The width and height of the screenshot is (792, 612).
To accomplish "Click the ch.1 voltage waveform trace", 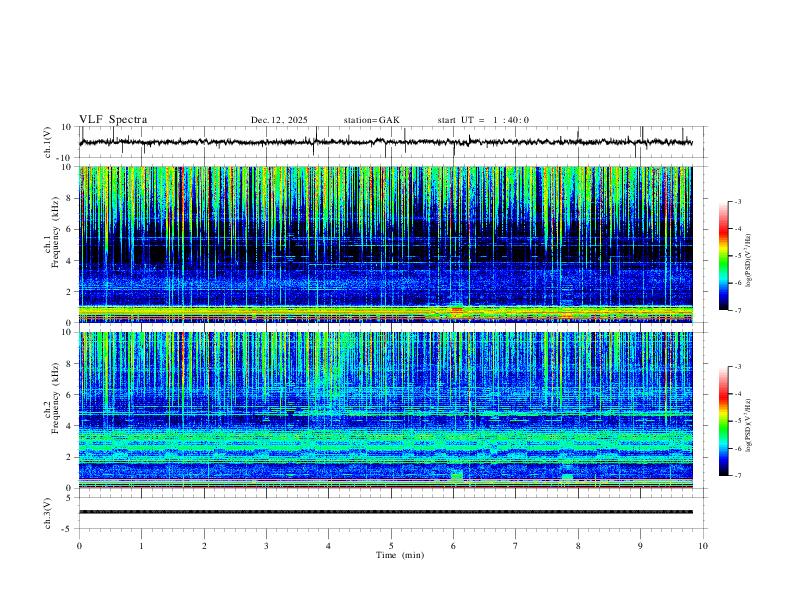I will click(x=385, y=142).
